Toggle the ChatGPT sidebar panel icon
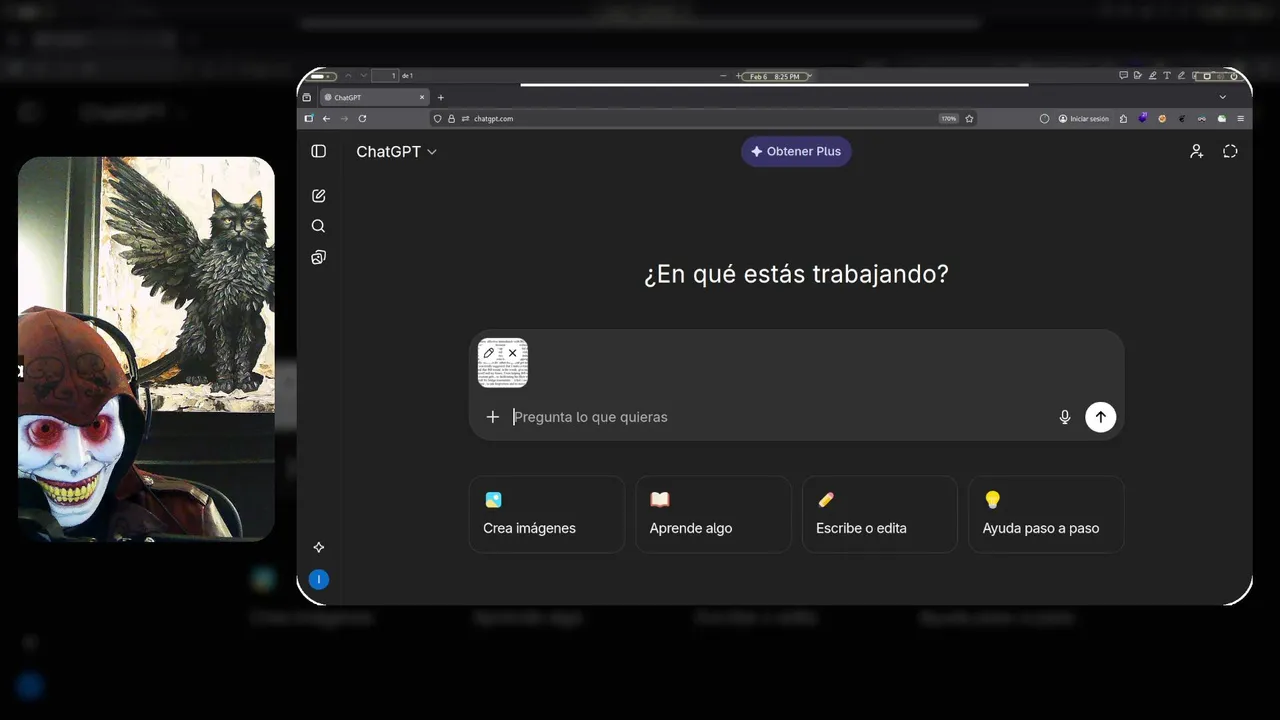This screenshot has width=1280, height=720. point(319,151)
